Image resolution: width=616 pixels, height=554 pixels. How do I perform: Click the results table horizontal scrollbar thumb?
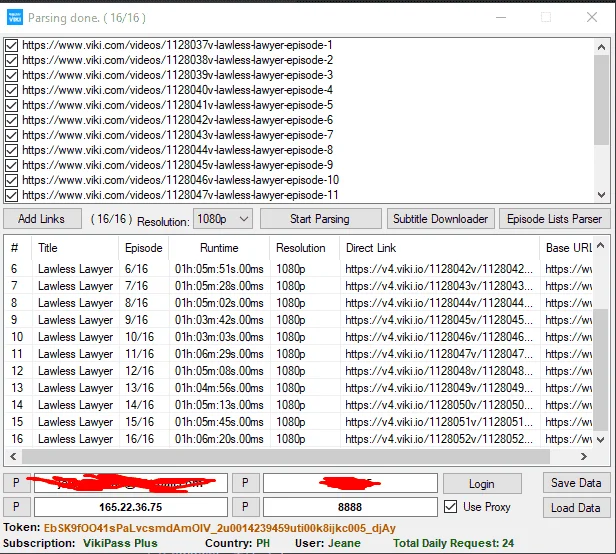point(286,456)
